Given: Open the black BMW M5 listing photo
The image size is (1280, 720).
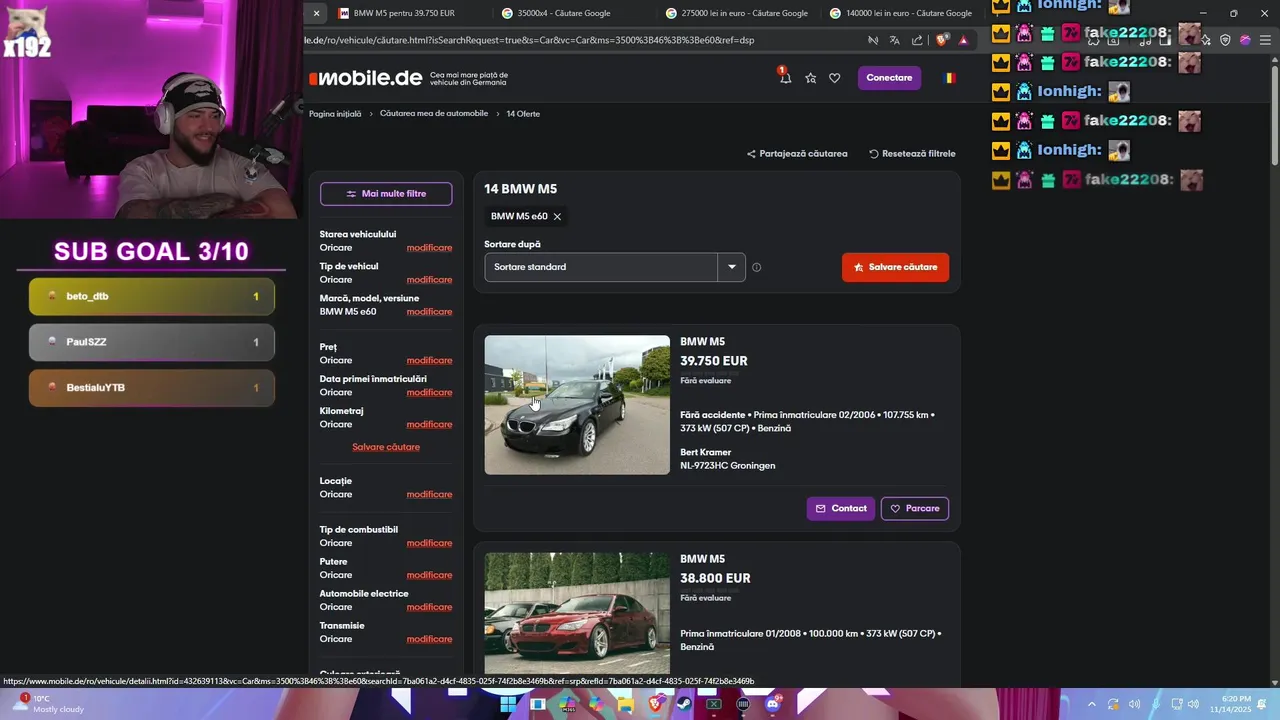Looking at the screenshot, I should click(577, 405).
